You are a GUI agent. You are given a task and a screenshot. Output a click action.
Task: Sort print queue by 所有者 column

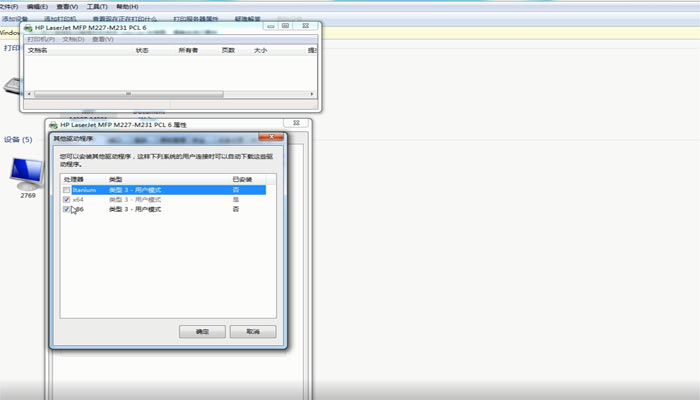pyautogui.click(x=188, y=50)
